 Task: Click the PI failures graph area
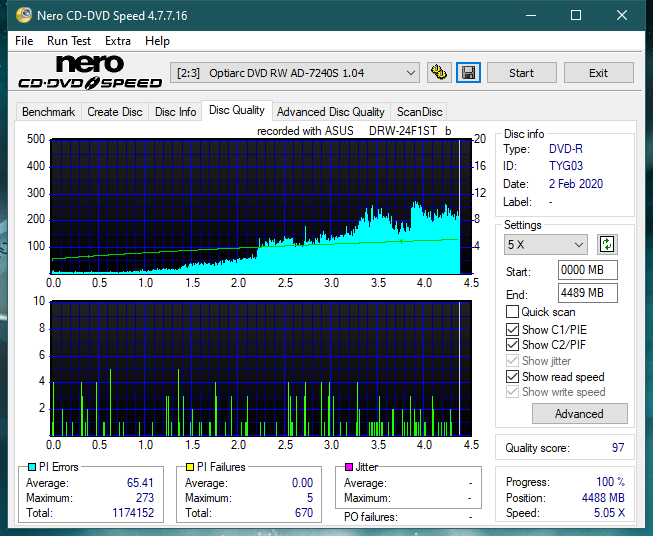coord(261,368)
